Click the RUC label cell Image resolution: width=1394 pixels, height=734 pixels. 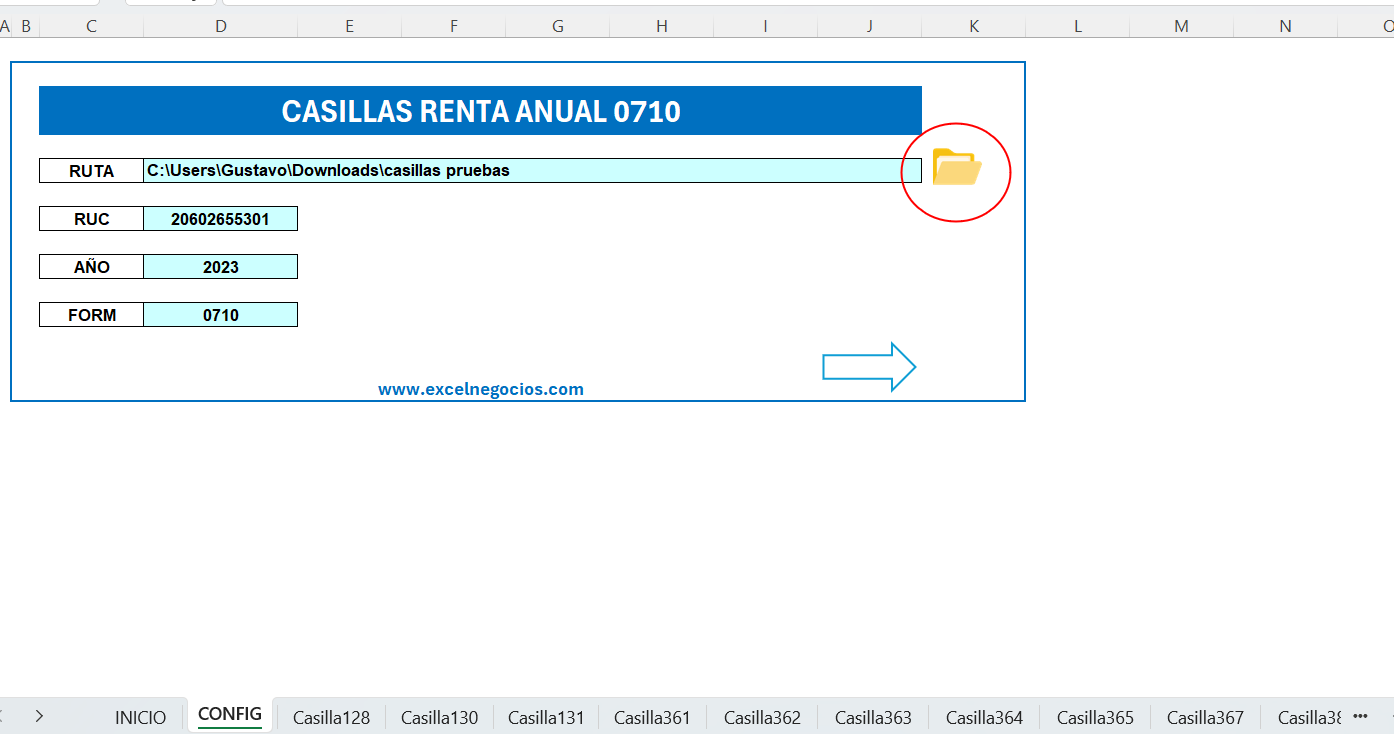pyautogui.click(x=91, y=219)
